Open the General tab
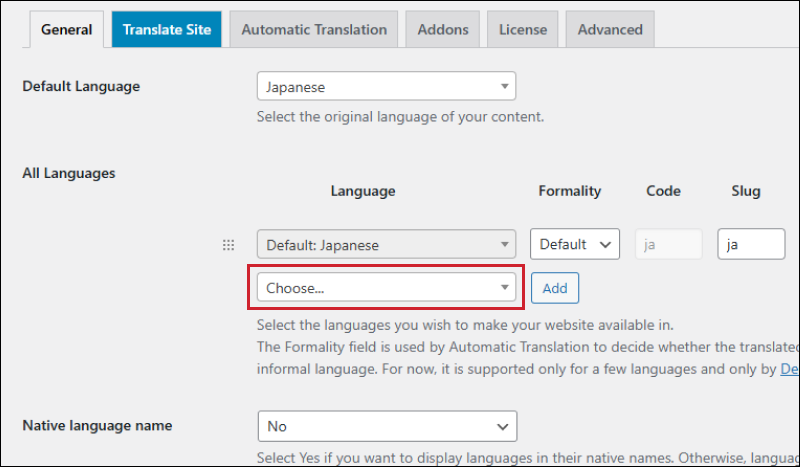800x467 pixels. coord(66,30)
